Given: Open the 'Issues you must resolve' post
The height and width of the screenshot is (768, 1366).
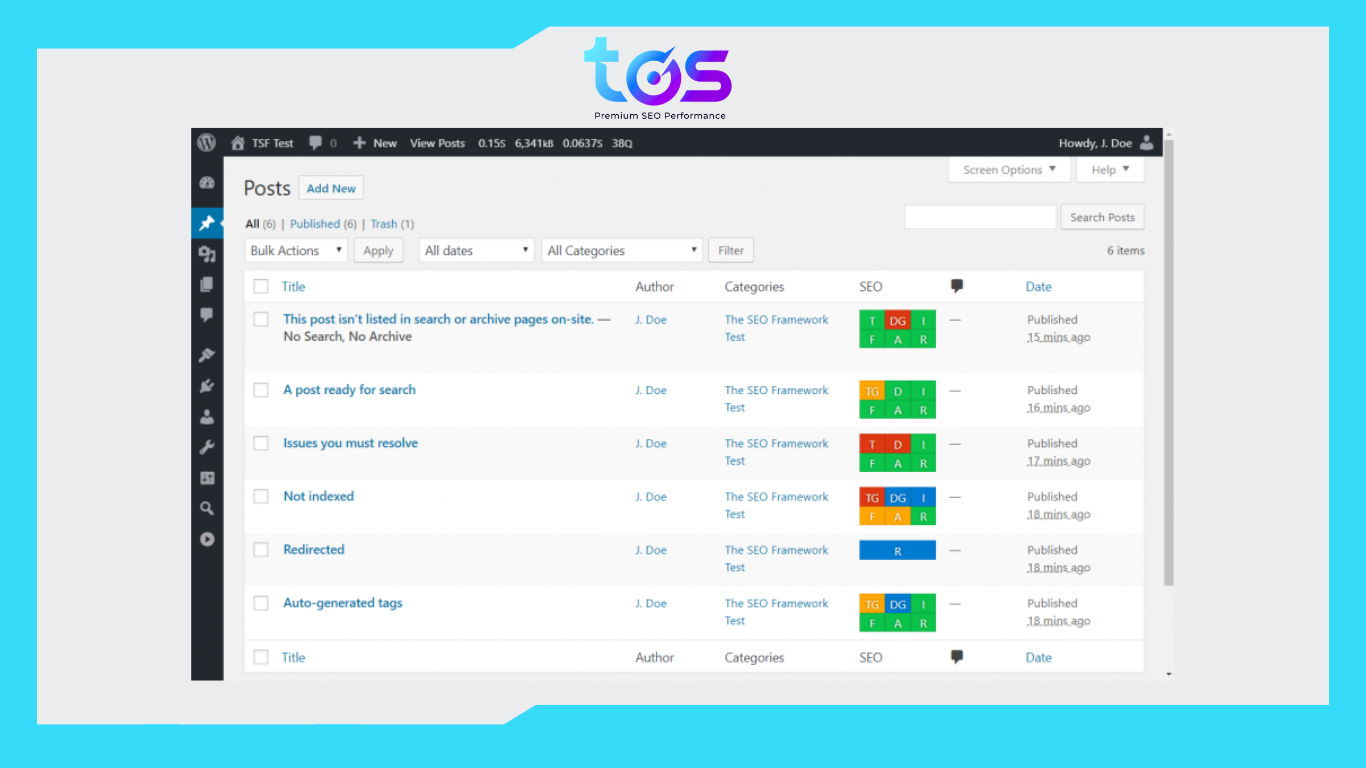Looking at the screenshot, I should (350, 443).
